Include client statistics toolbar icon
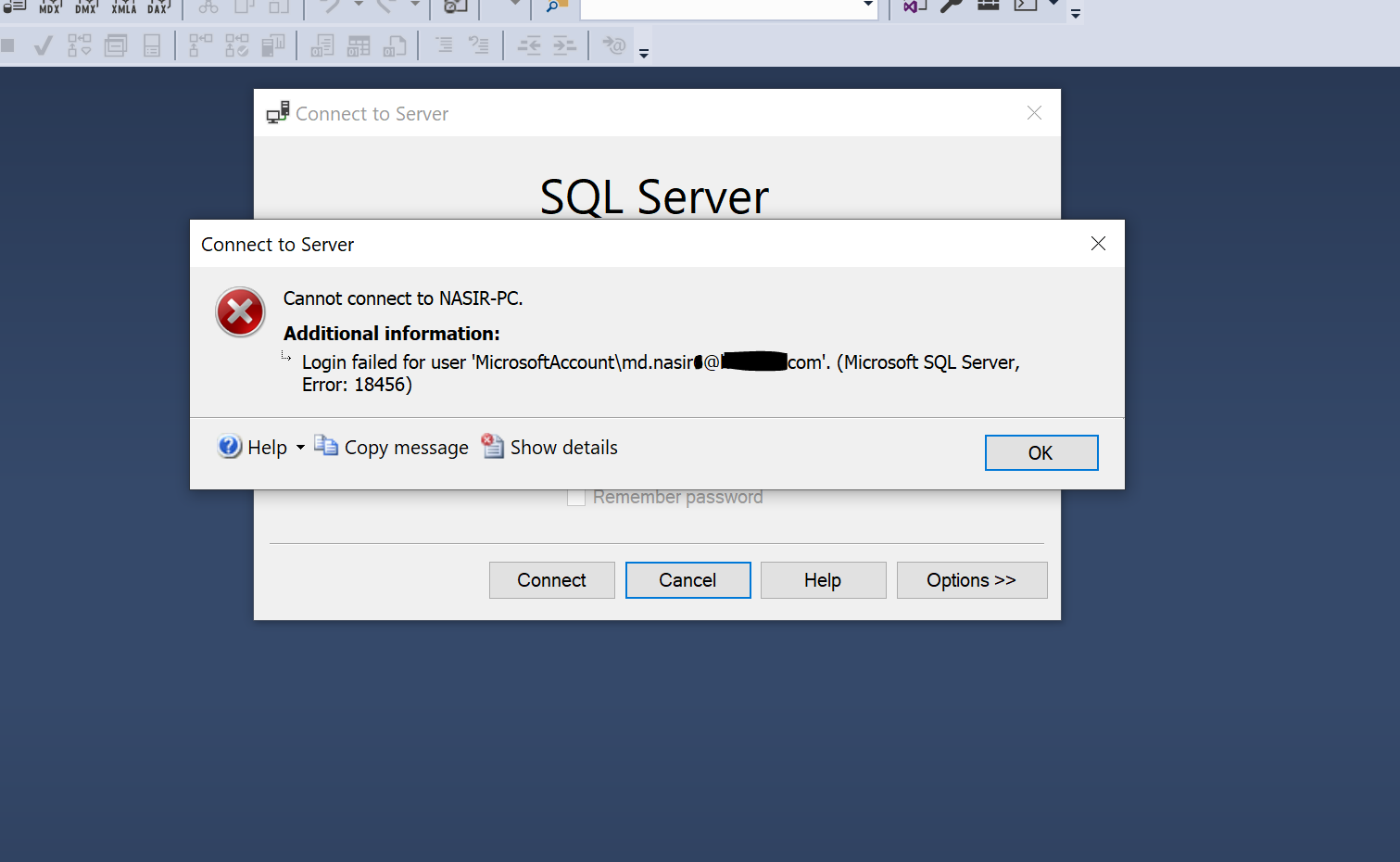1400x862 pixels. click(273, 45)
